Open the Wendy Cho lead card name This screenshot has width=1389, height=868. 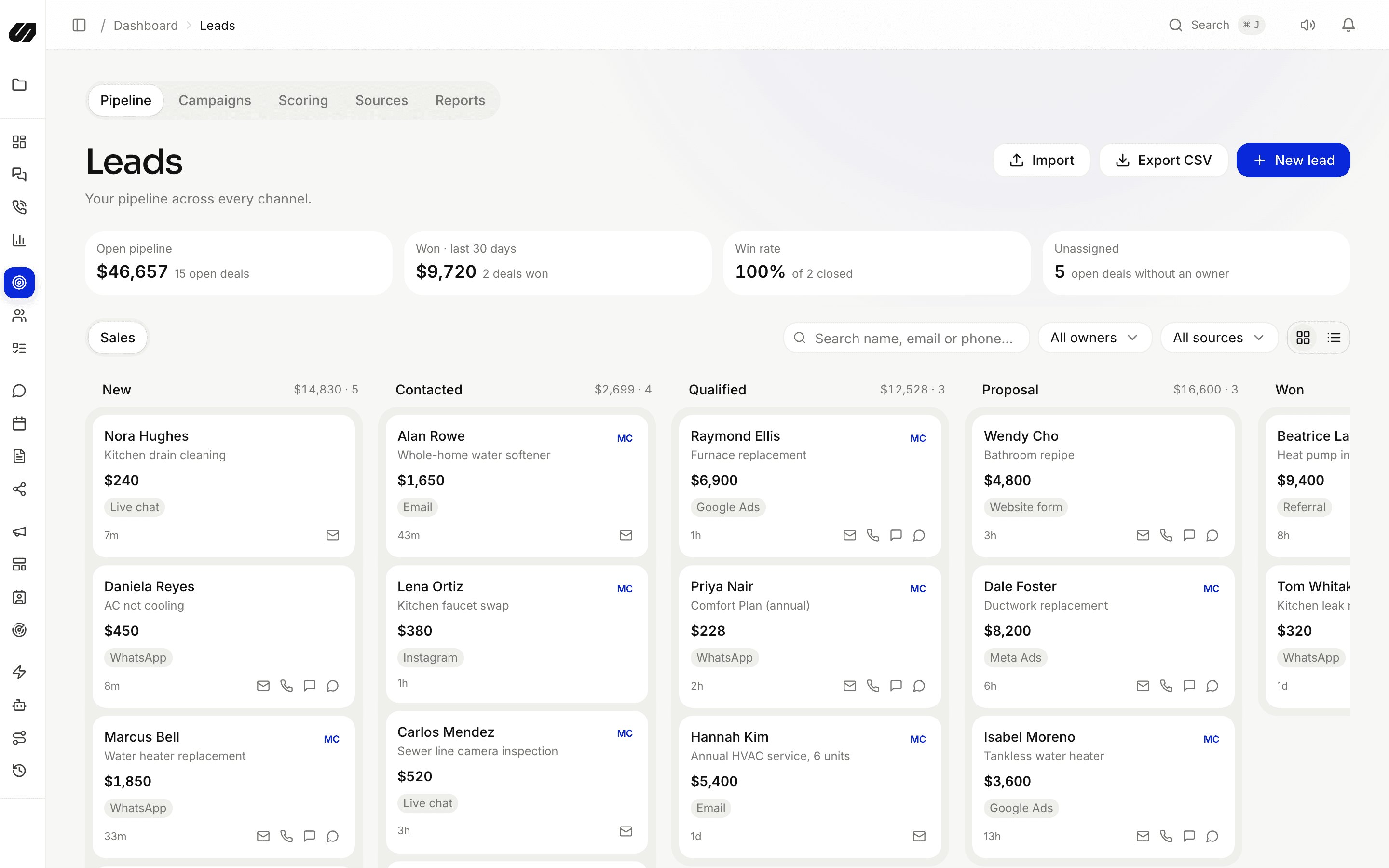[1021, 436]
